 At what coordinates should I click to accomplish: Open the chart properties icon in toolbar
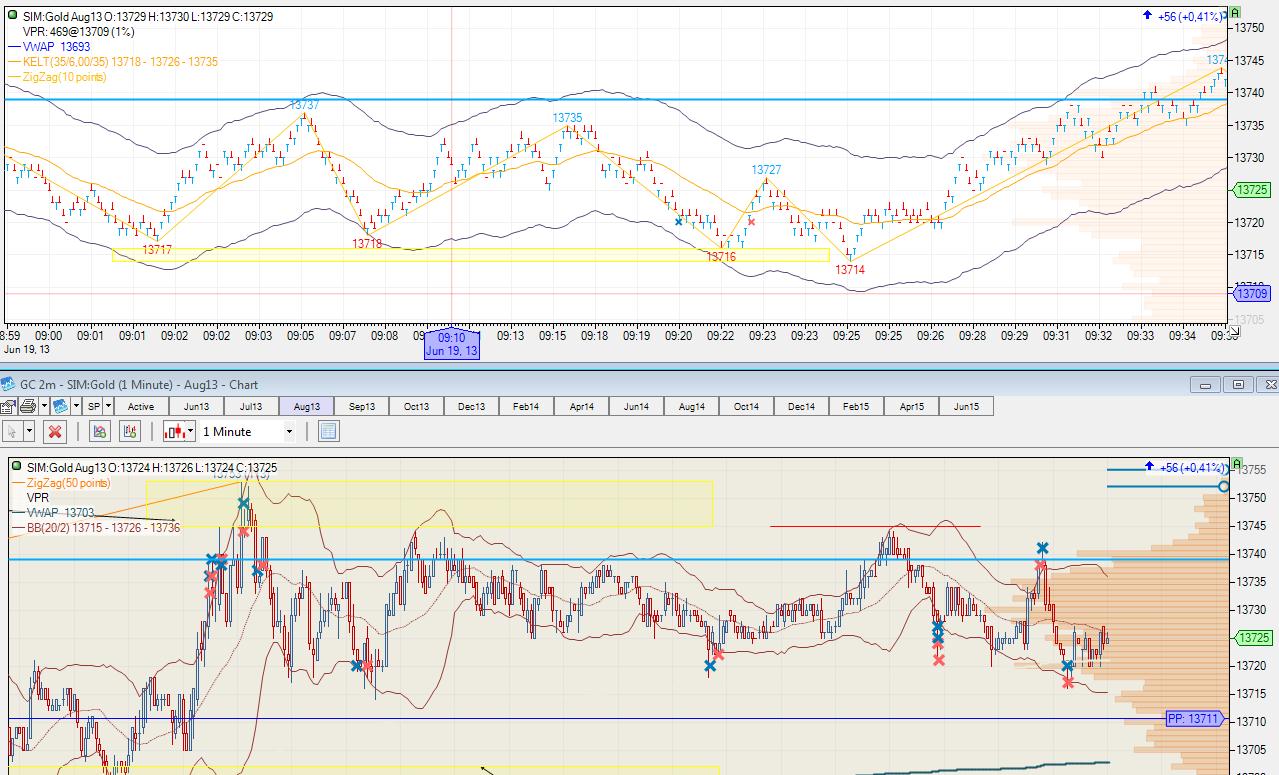[8, 406]
